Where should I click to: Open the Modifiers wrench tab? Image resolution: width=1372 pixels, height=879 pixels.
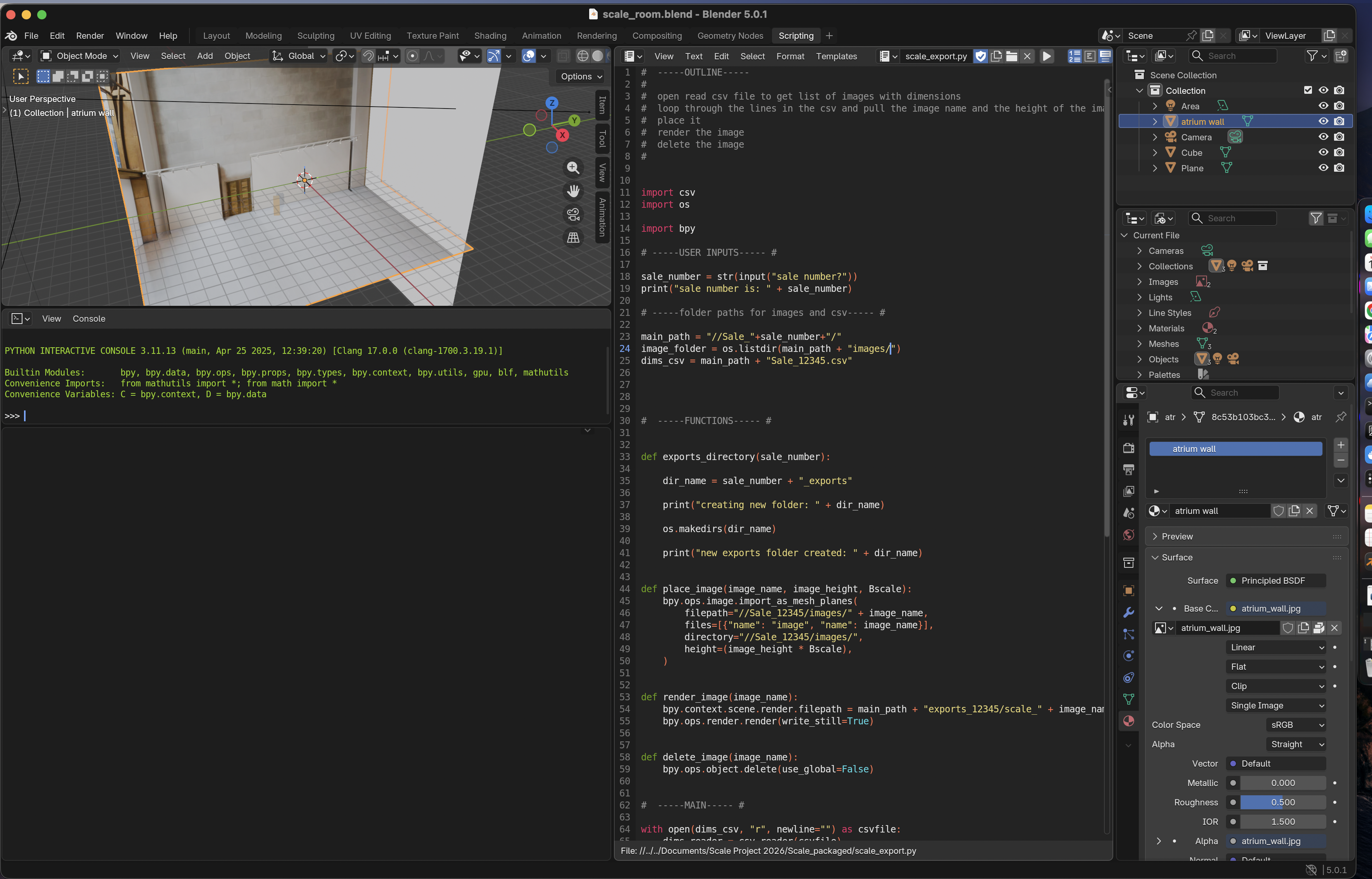[1128, 612]
